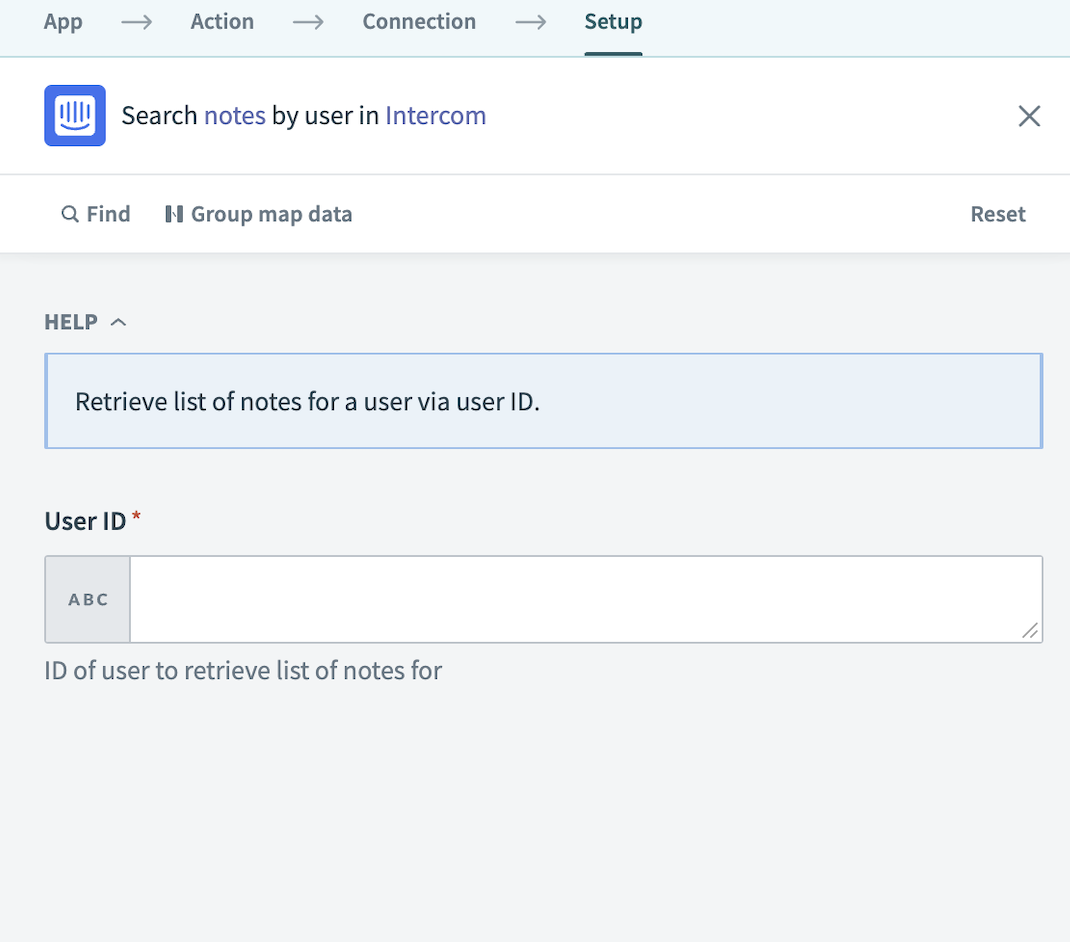Click the help description box

[x=544, y=400]
